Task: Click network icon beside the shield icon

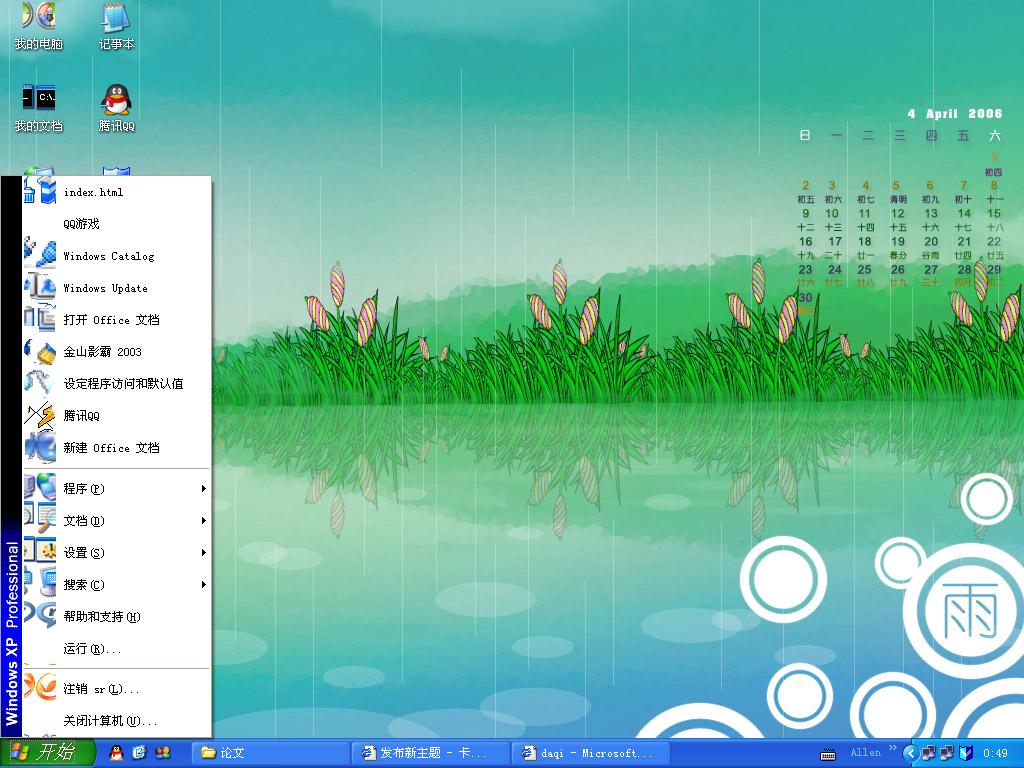Action: (x=947, y=753)
